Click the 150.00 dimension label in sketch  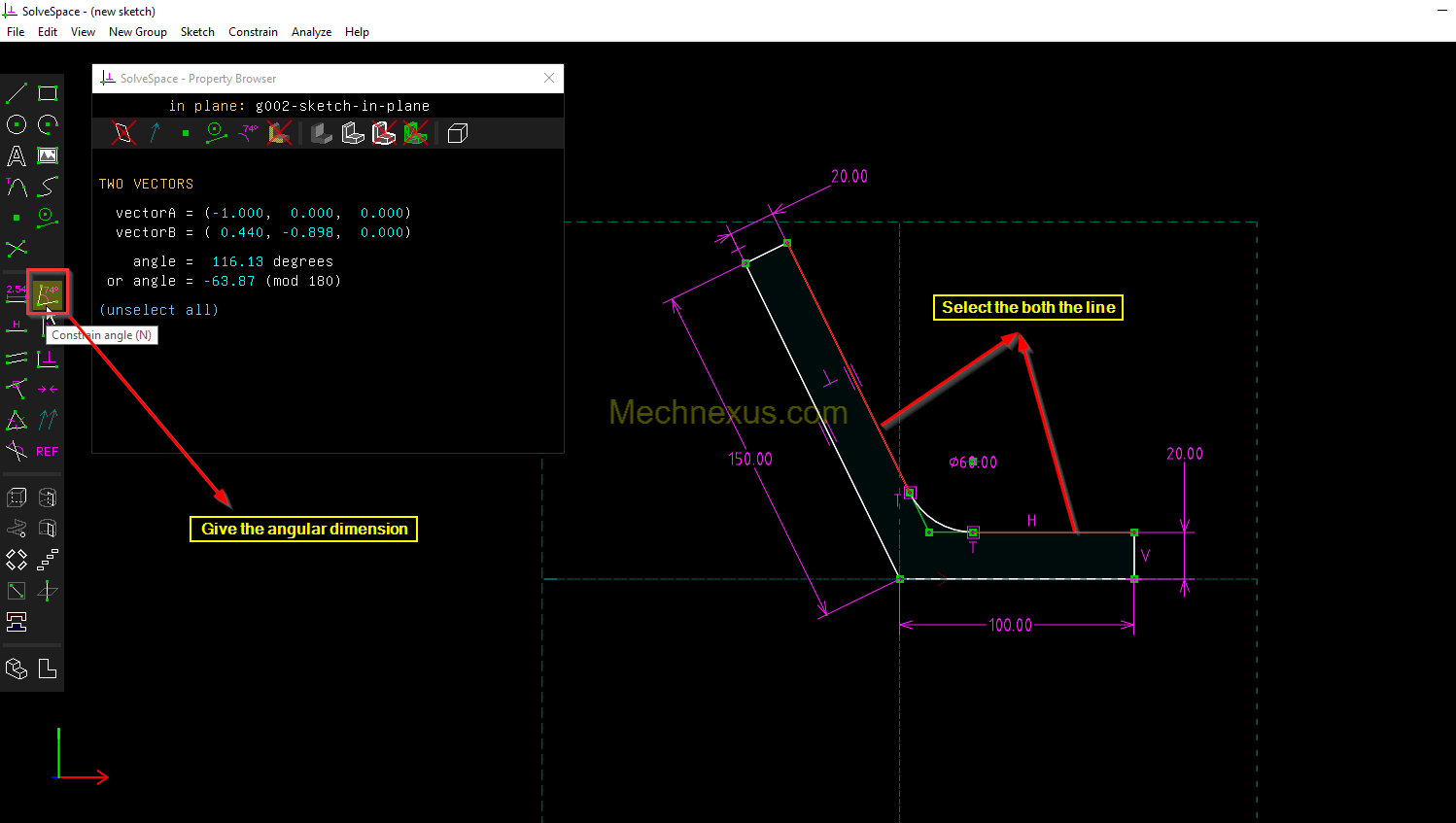point(749,459)
